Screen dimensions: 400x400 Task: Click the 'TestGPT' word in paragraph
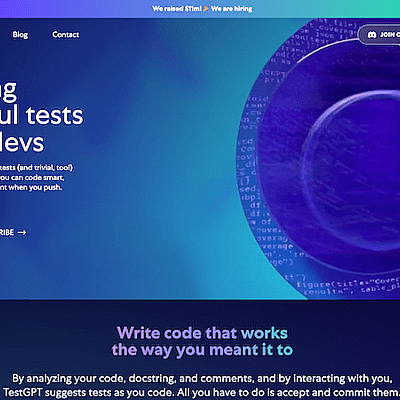(23, 392)
